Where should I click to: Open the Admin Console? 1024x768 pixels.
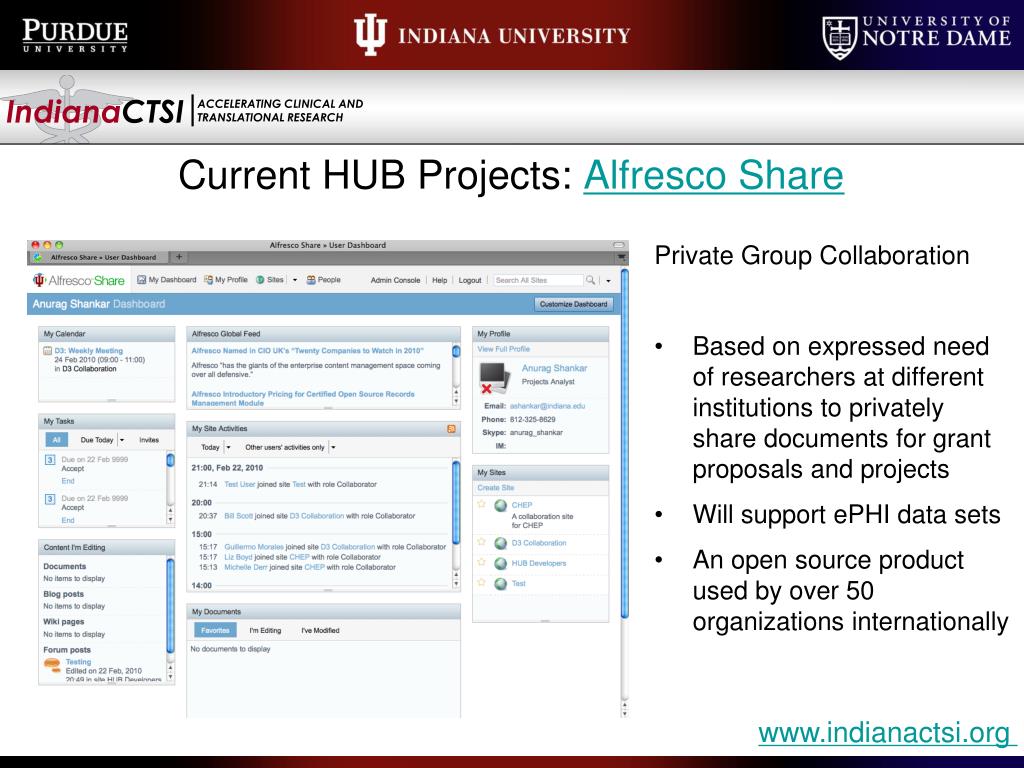click(395, 280)
